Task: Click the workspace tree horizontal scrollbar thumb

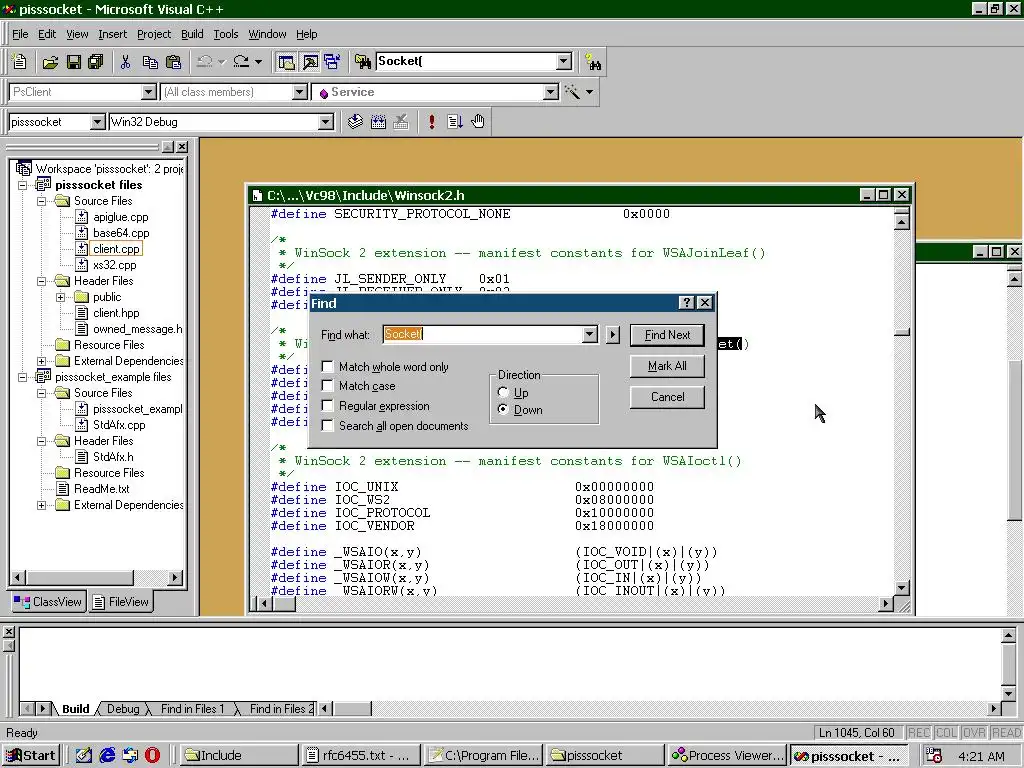Action: pyautogui.click(x=80, y=577)
